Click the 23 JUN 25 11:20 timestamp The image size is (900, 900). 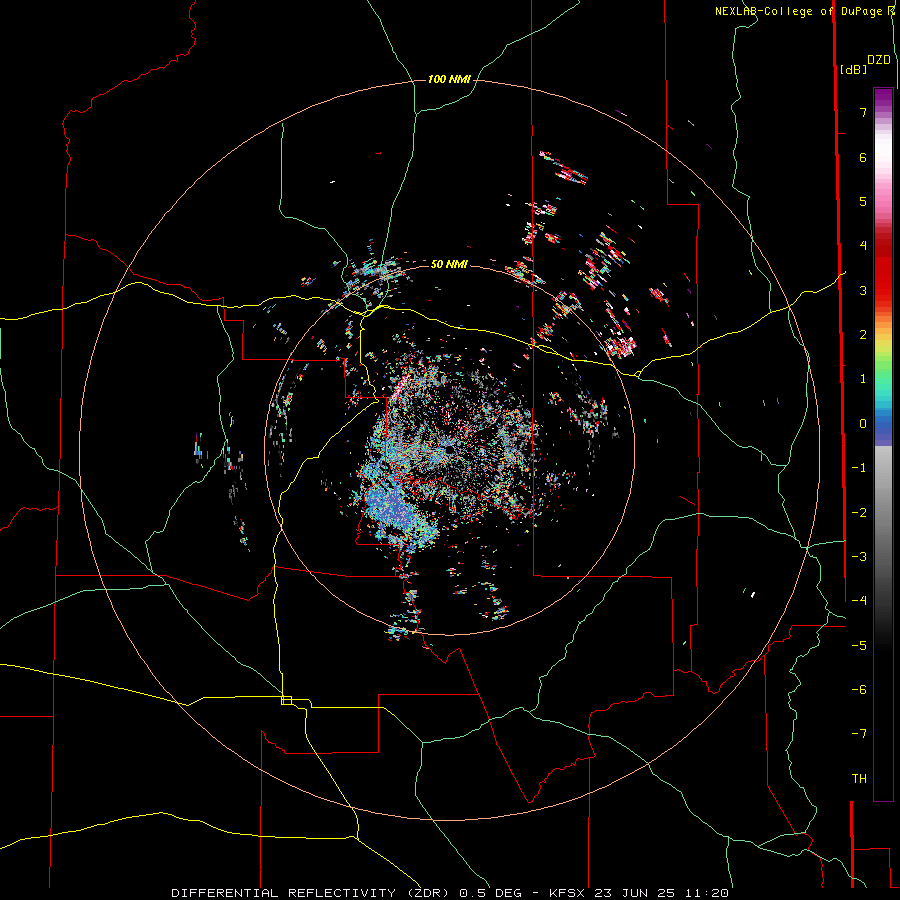point(662,893)
